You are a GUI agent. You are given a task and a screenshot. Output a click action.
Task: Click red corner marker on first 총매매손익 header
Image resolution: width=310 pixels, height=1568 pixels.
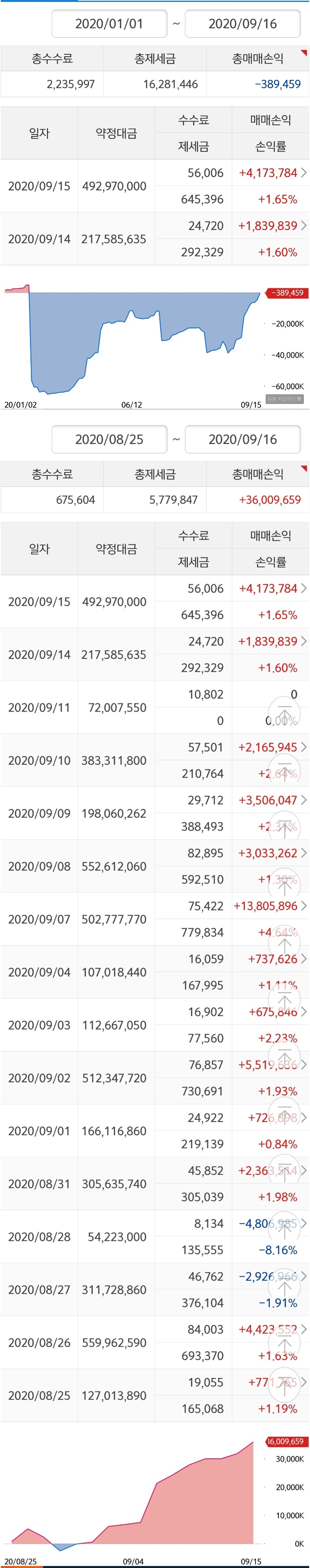(x=304, y=53)
